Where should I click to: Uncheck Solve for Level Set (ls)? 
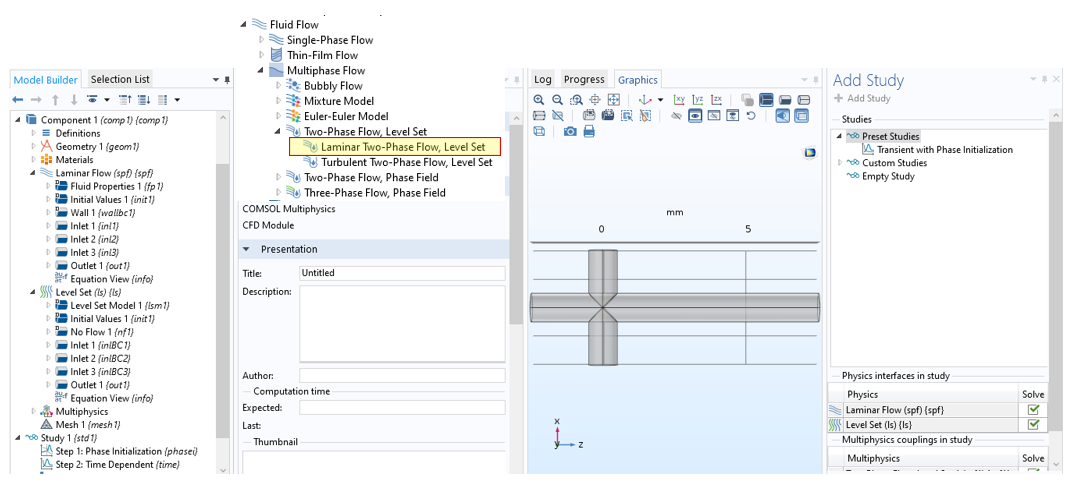coord(1033,425)
